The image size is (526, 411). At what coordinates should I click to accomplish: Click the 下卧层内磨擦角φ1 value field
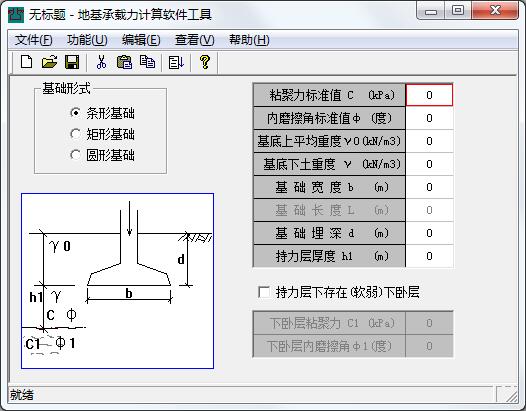click(429, 346)
